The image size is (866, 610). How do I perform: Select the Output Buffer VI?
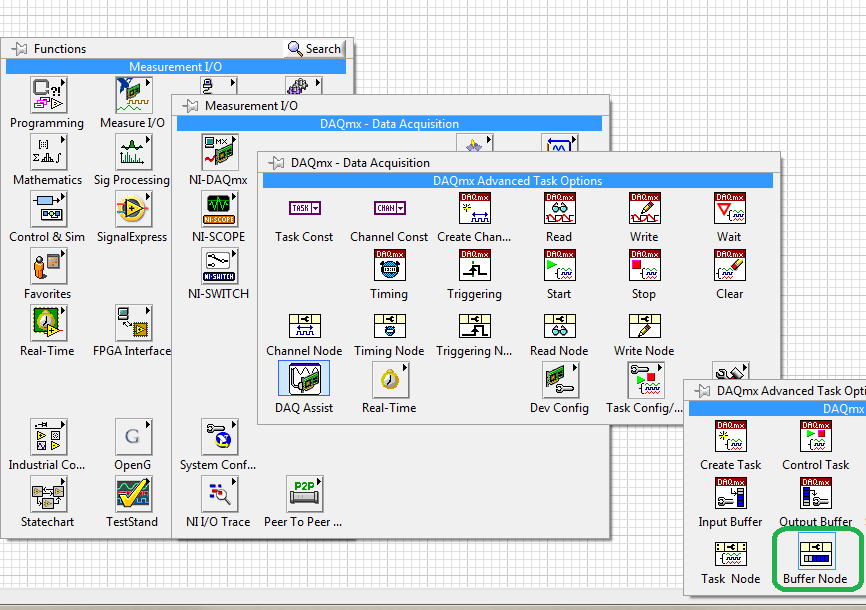click(x=816, y=493)
